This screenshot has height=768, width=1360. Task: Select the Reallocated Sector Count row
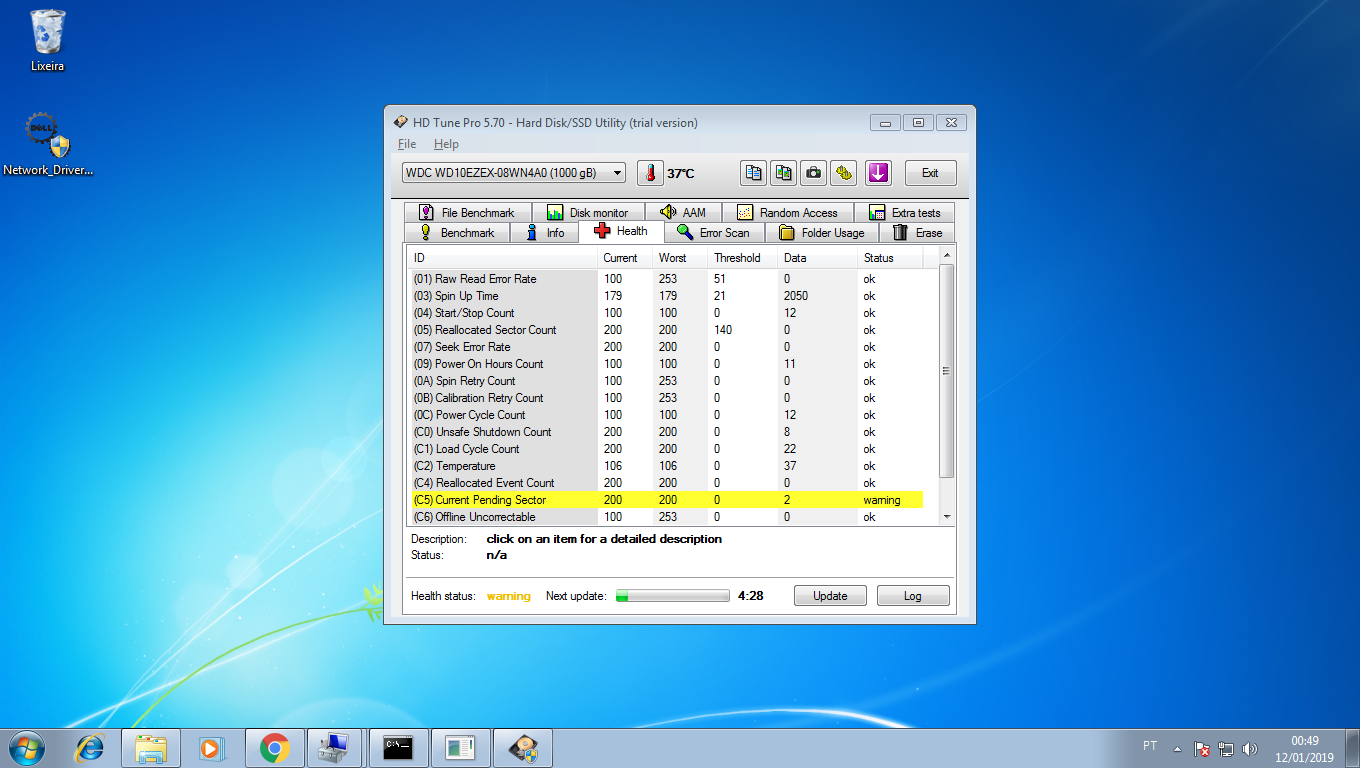pos(667,330)
